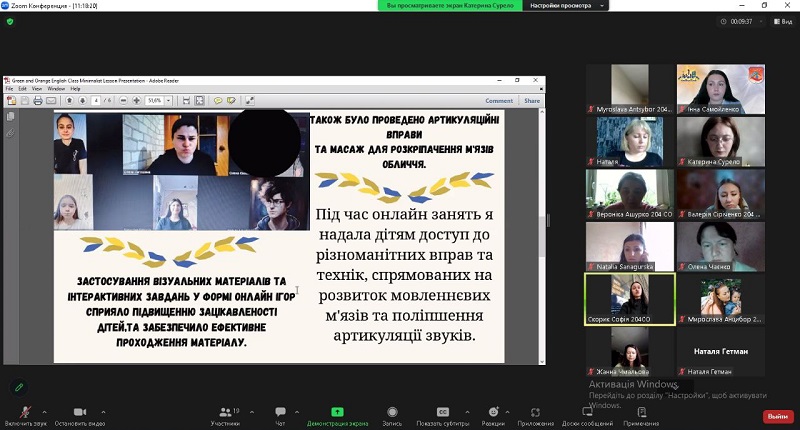Click Демонстрация экрана share screen icon

pyautogui.click(x=337, y=412)
